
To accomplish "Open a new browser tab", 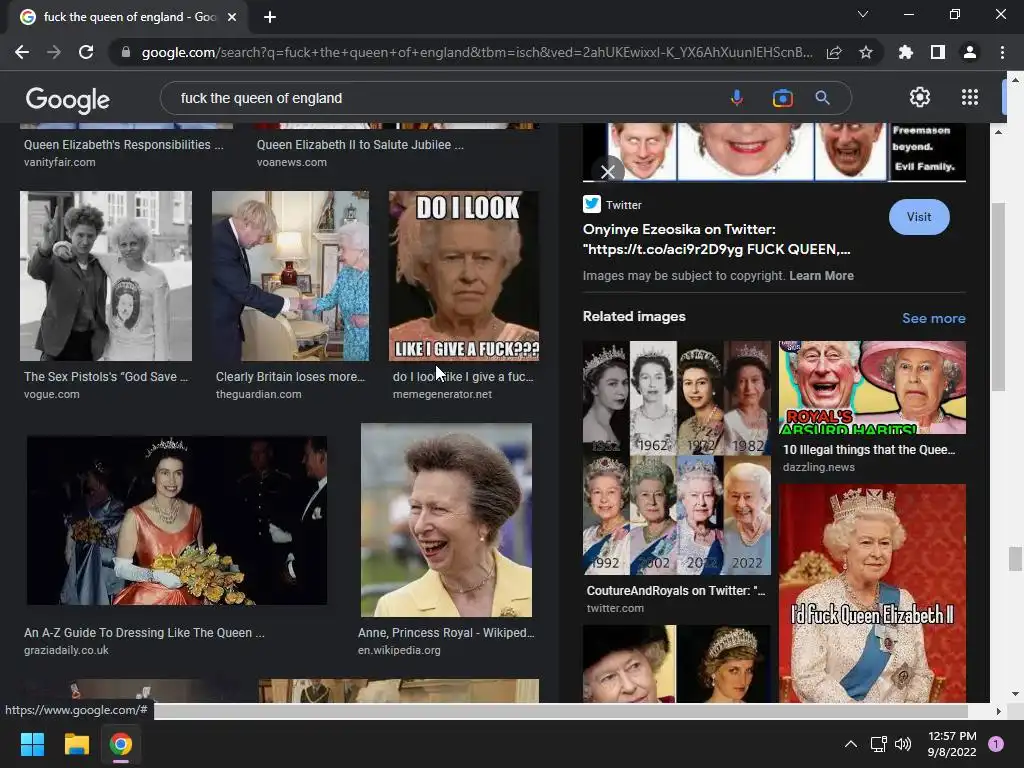I will point(270,17).
